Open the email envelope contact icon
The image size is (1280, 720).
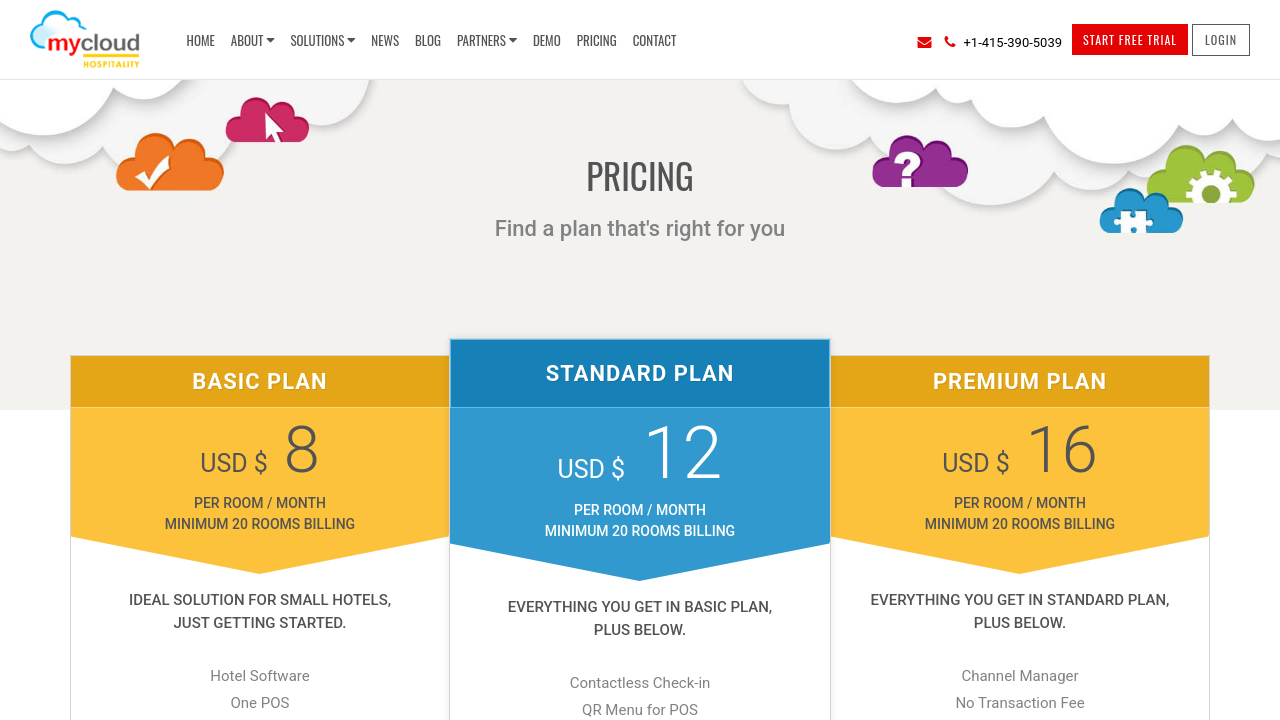click(922, 41)
